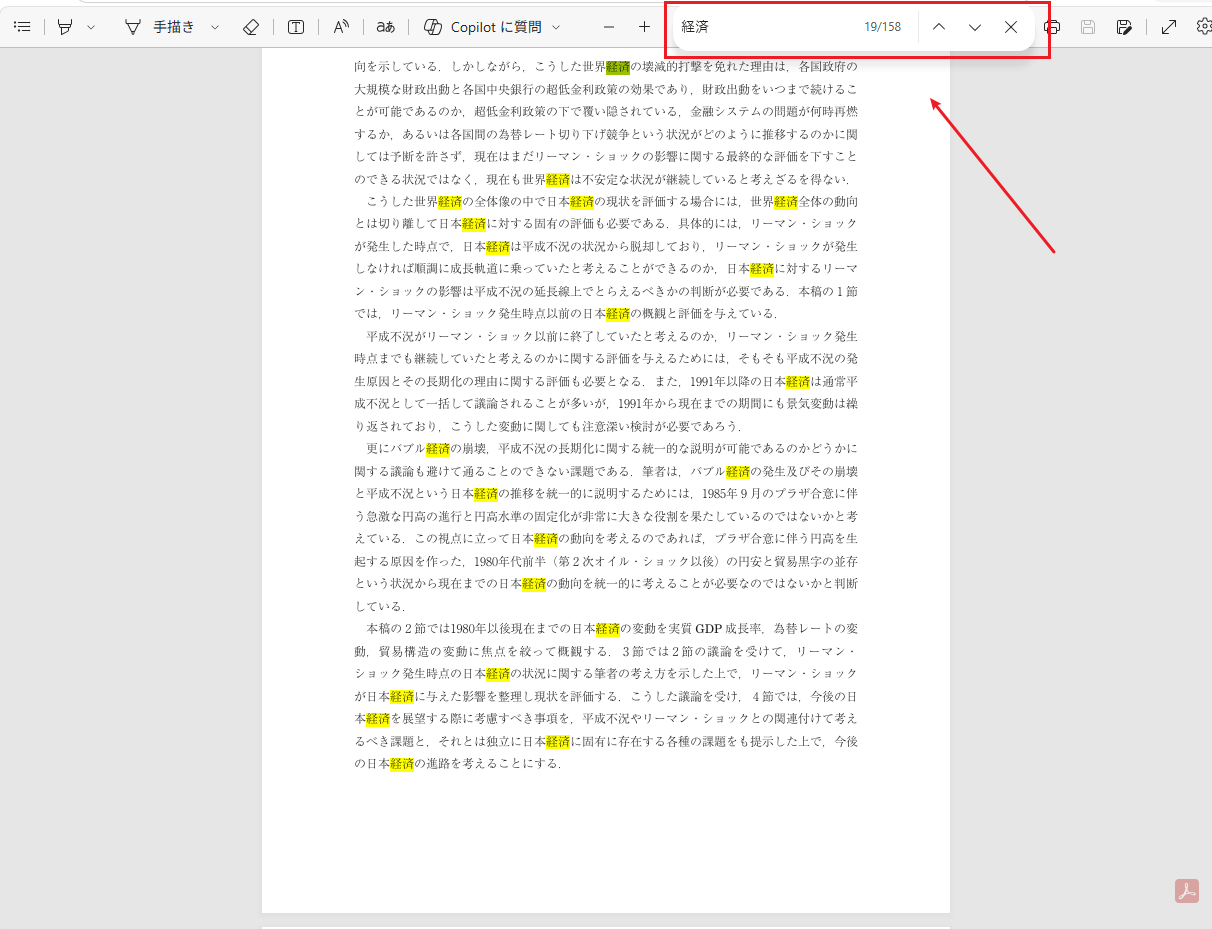
Task: Start read aloud feature
Action: (x=341, y=27)
